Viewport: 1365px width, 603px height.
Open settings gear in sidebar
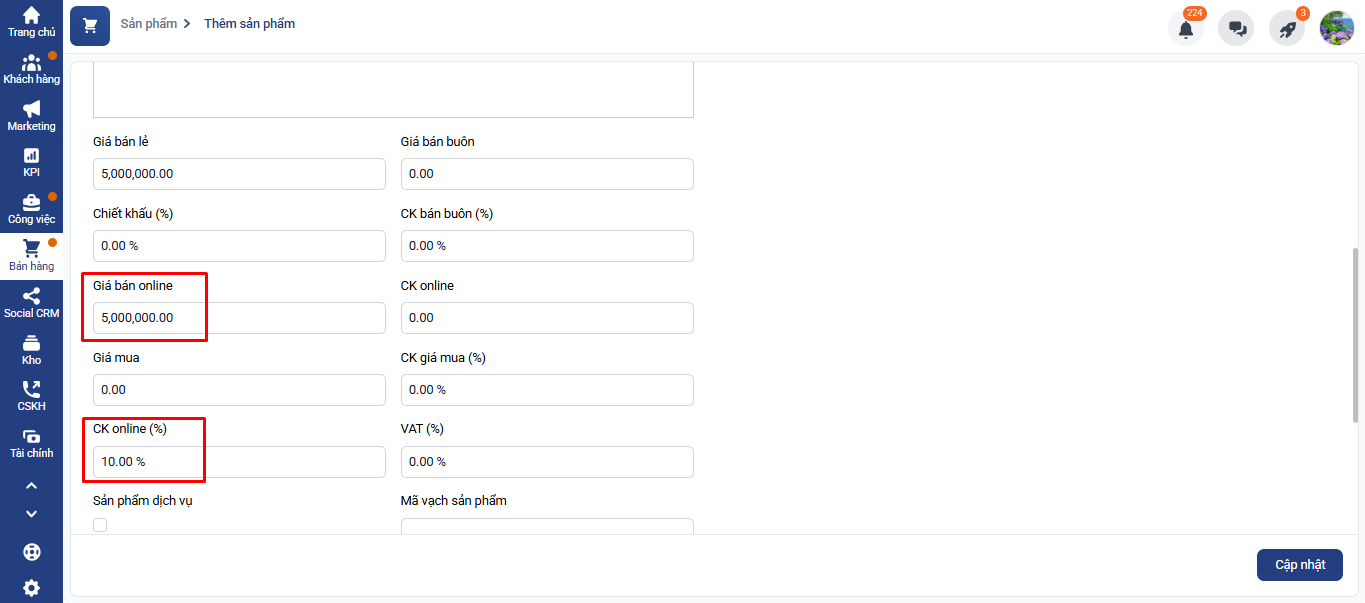click(x=31, y=587)
